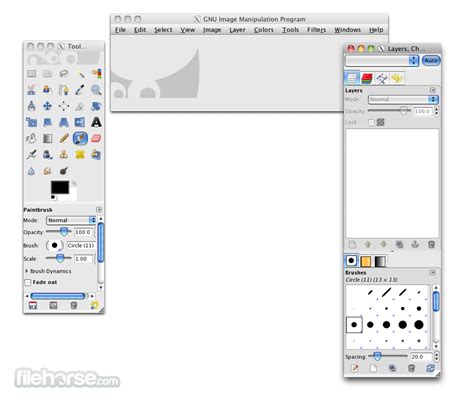The width and height of the screenshot is (474, 402).
Task: Select the Bucket Fill tool
Action: (31, 138)
